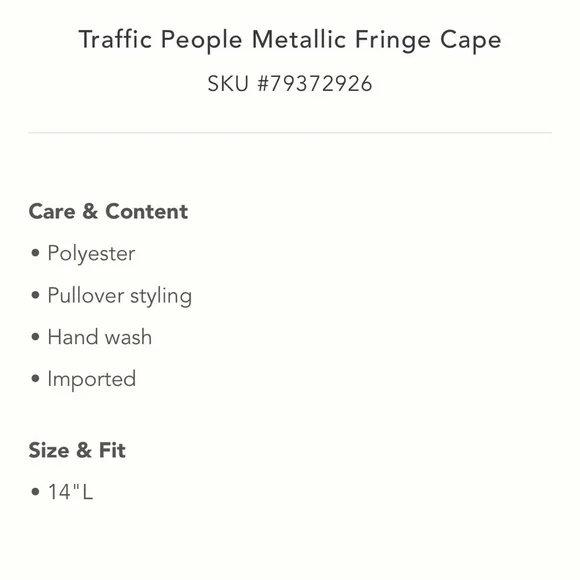The image size is (580, 580).
Task: Click the word Metallic in the title
Action: pos(299,39)
